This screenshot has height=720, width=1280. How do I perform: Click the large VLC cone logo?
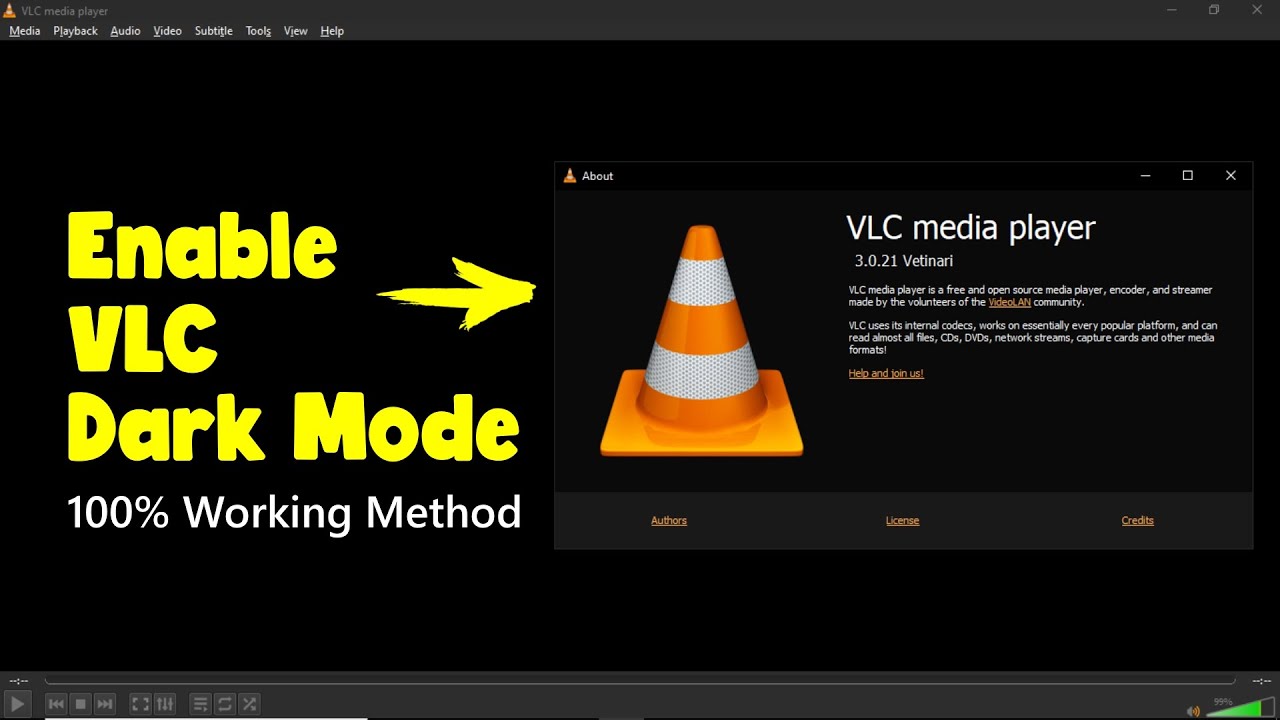(x=702, y=341)
